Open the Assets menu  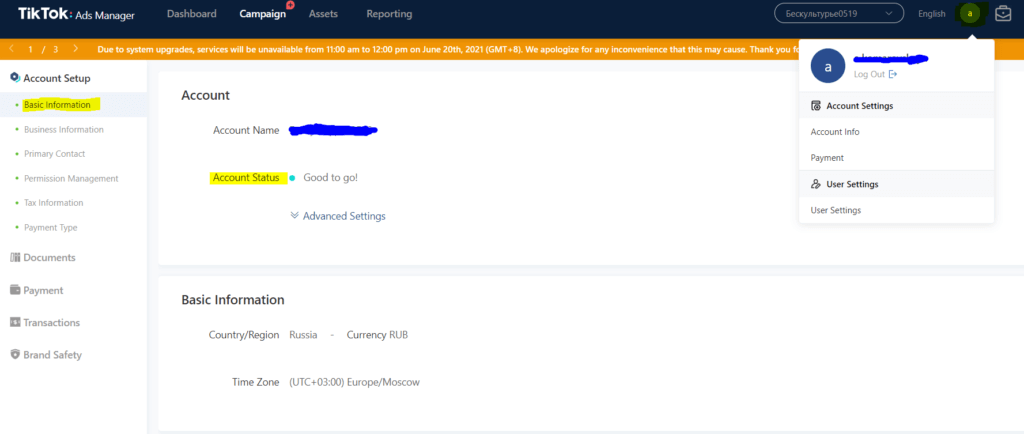[323, 14]
